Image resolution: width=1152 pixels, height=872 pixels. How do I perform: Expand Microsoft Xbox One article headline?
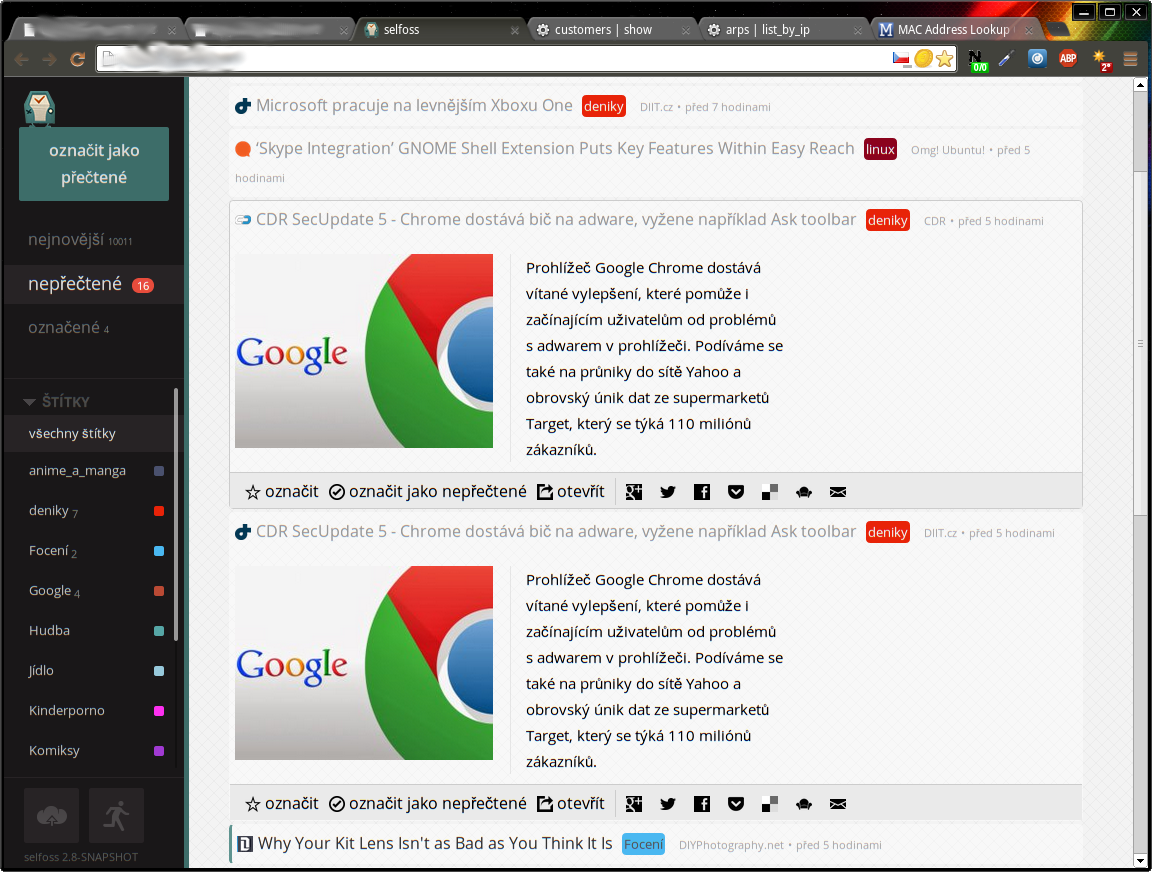(x=414, y=106)
